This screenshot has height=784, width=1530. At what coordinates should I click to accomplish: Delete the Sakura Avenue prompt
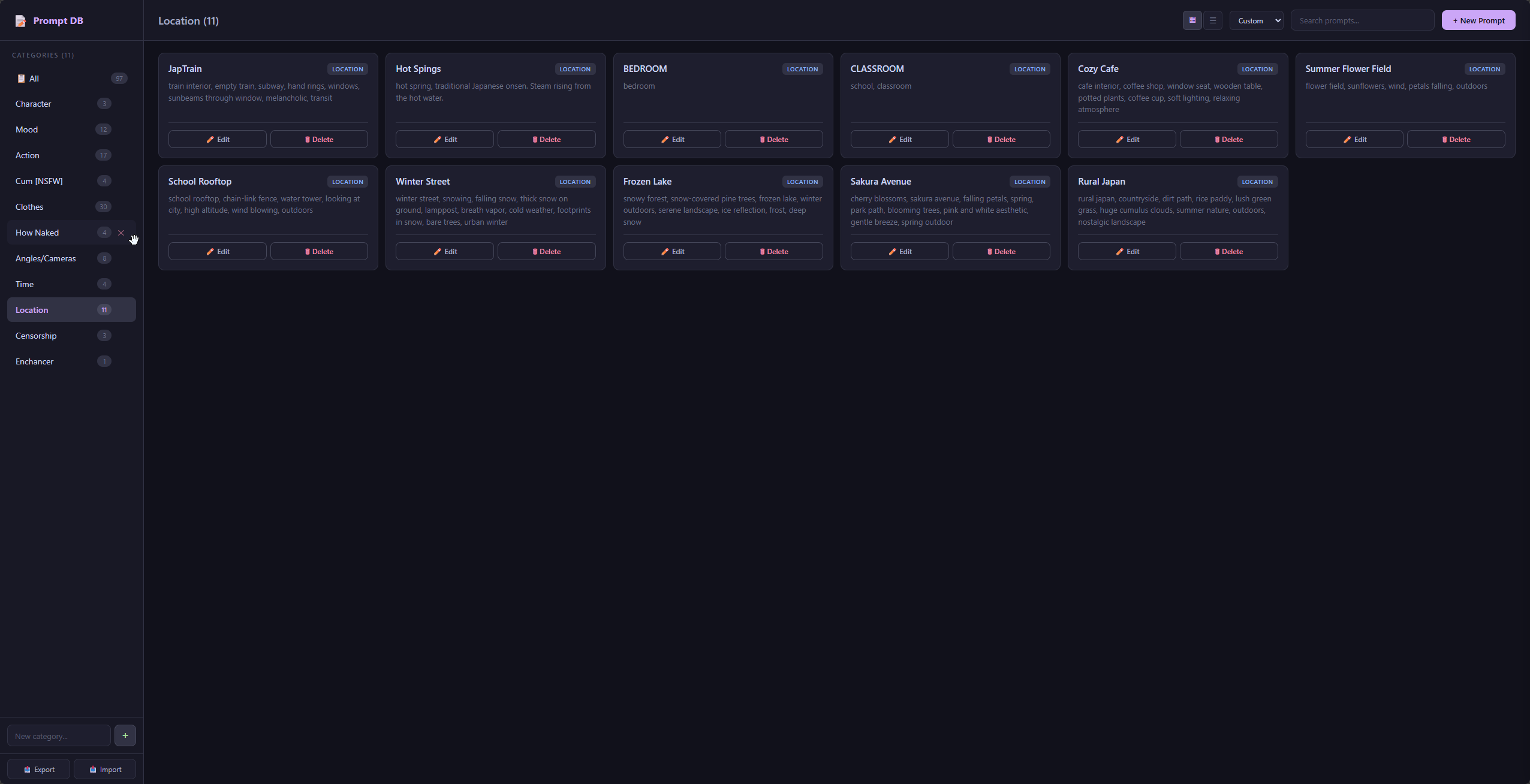pyautogui.click(x=1001, y=251)
